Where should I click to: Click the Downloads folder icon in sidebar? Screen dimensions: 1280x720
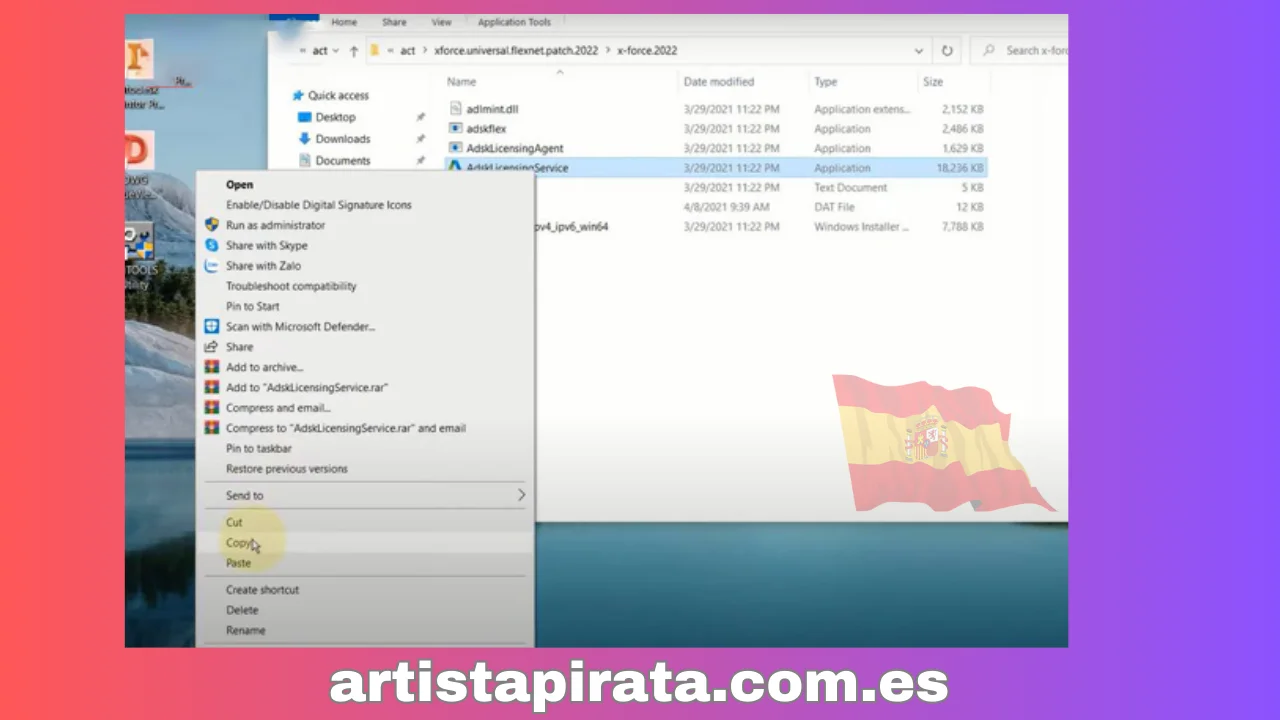click(304, 139)
